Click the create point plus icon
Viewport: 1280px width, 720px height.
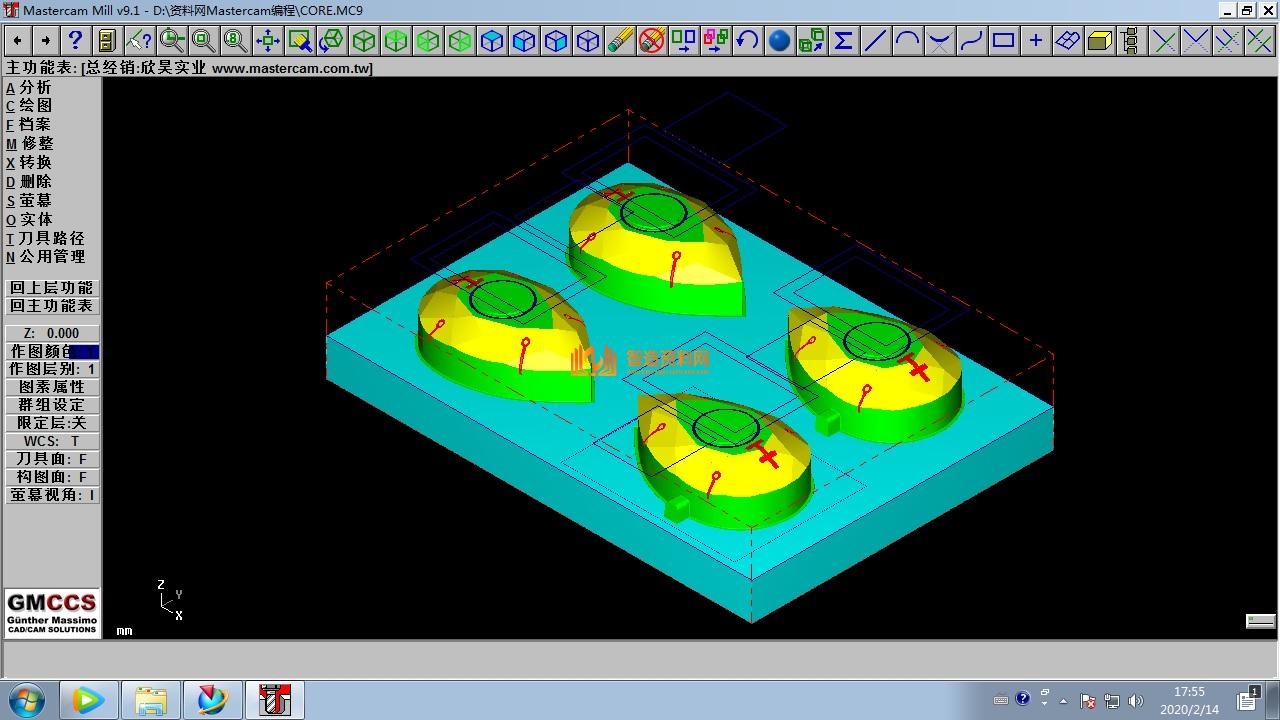point(1035,41)
